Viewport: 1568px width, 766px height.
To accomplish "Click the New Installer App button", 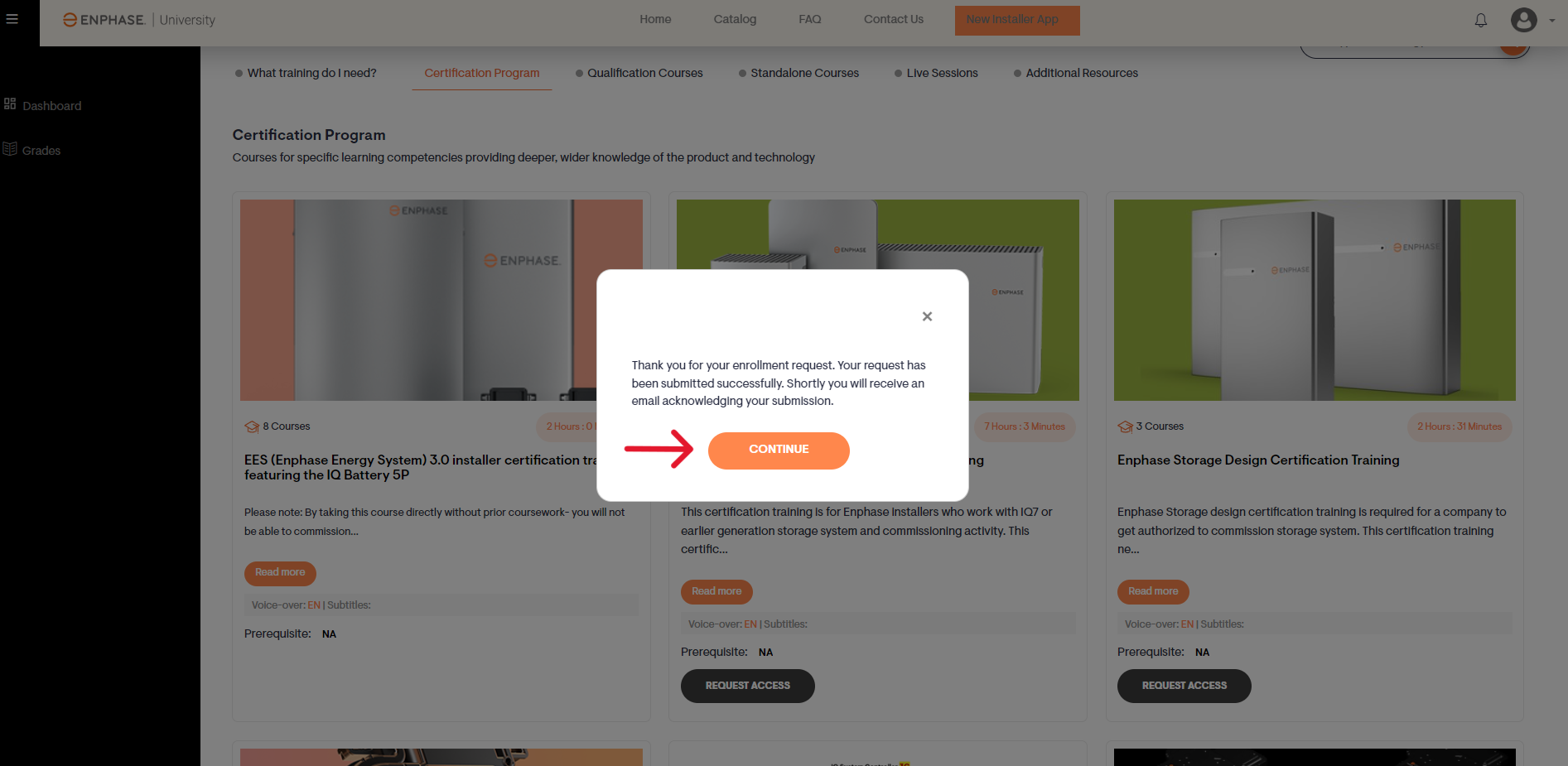I will pos(1017,21).
